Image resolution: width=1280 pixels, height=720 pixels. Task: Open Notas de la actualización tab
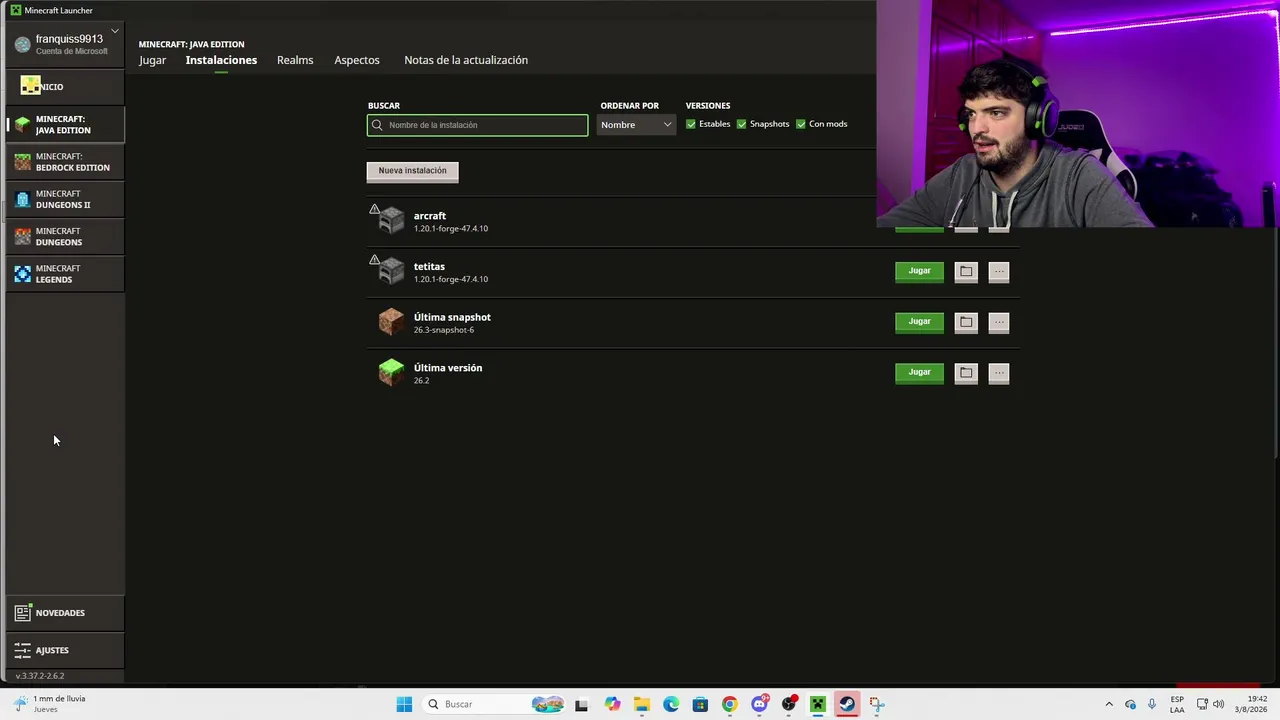tap(466, 60)
